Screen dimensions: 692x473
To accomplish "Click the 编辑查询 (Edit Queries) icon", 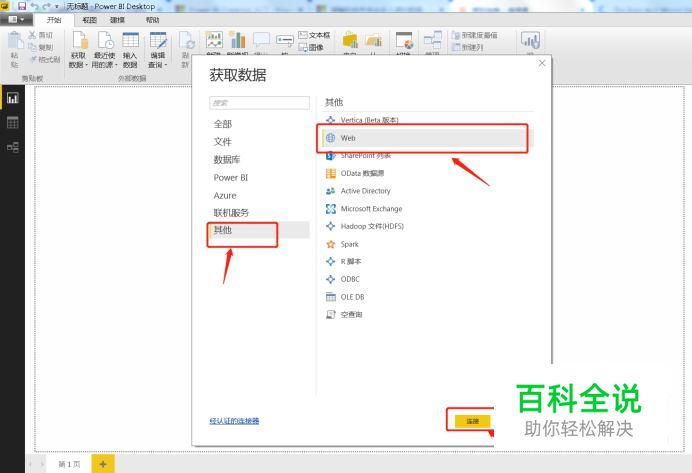I will coord(158,41).
